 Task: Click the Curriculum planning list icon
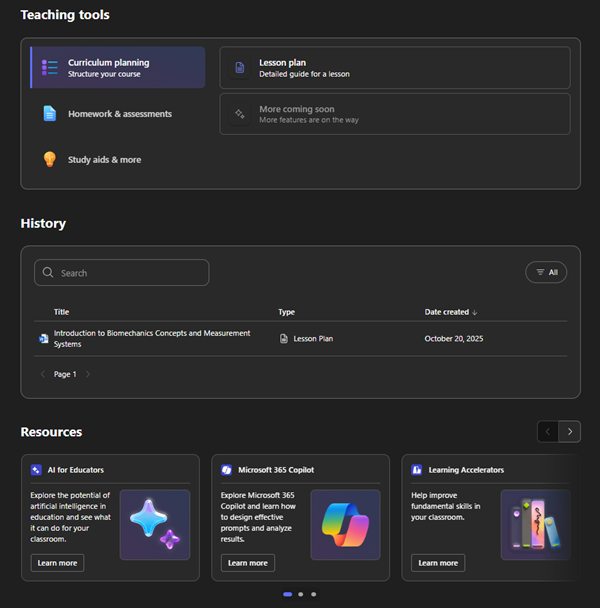click(49, 68)
